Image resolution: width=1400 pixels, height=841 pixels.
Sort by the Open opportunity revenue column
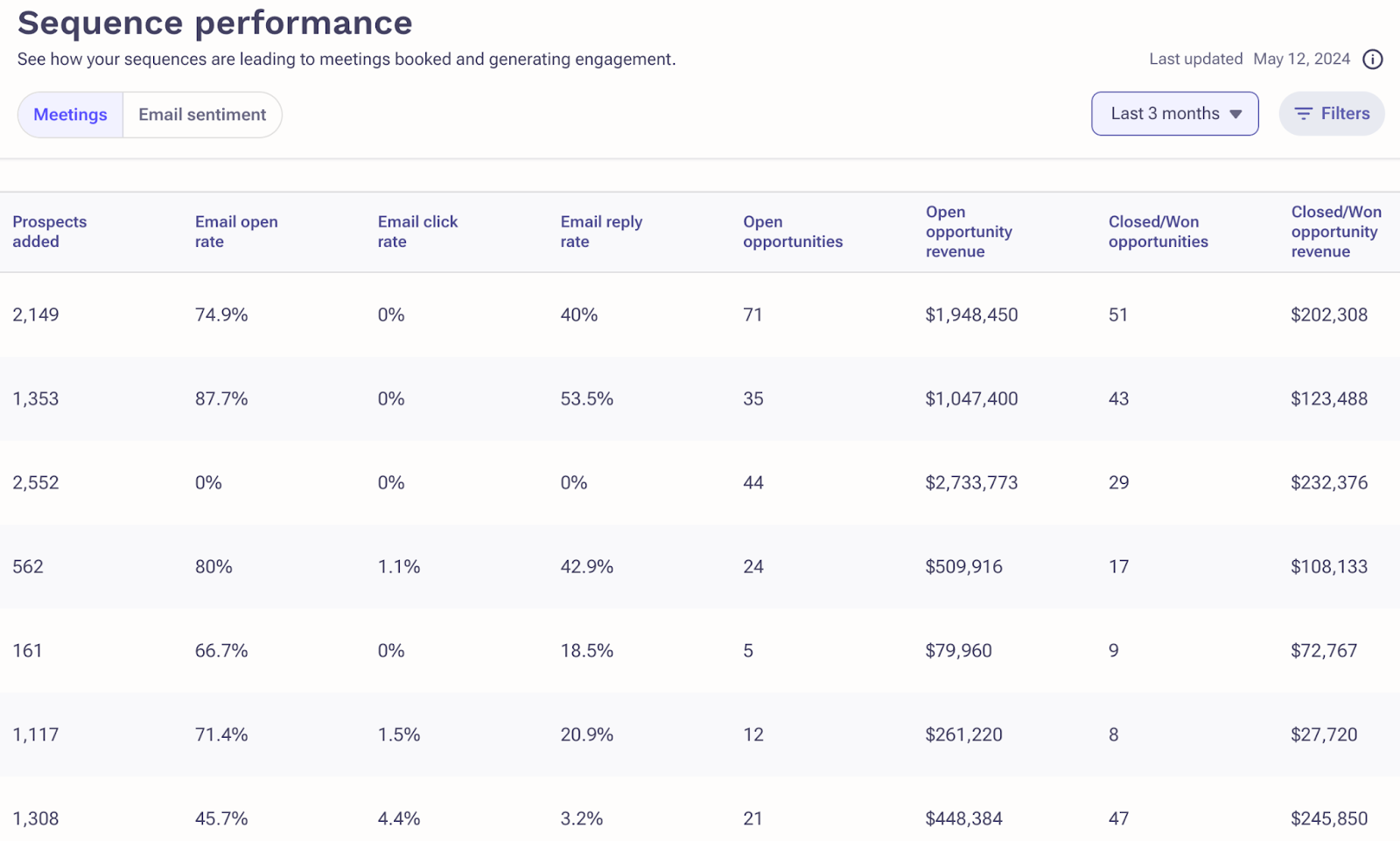point(969,231)
